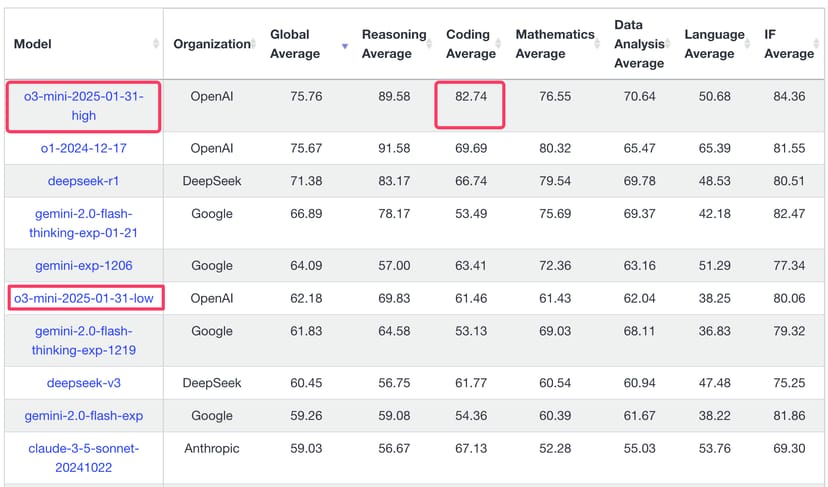Toggle the Global Average sort arrow
Viewport: 828px width, 487px height.
coord(345,45)
